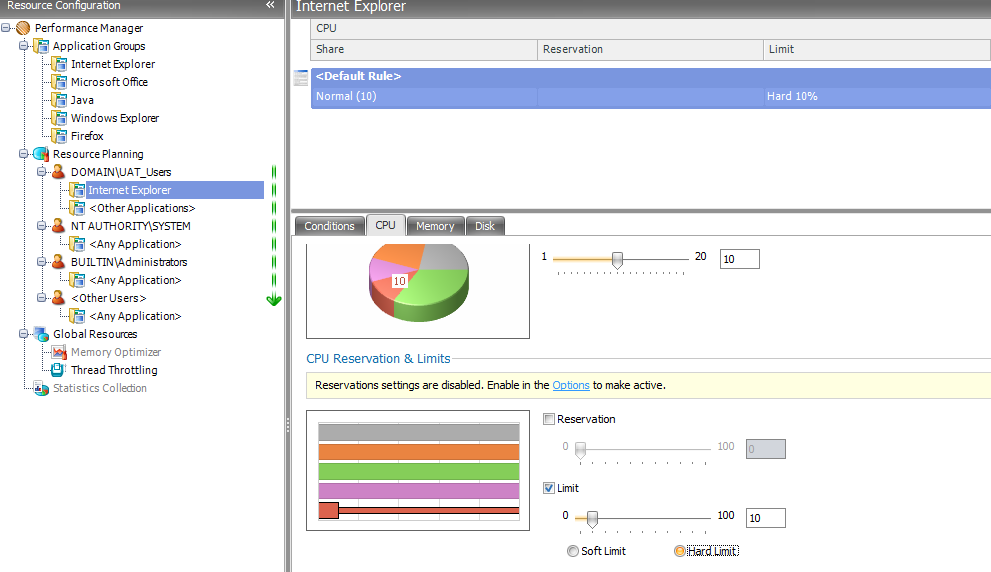This screenshot has width=991, height=572.
Task: Select the Hard Limit radio button
Action: click(x=680, y=551)
